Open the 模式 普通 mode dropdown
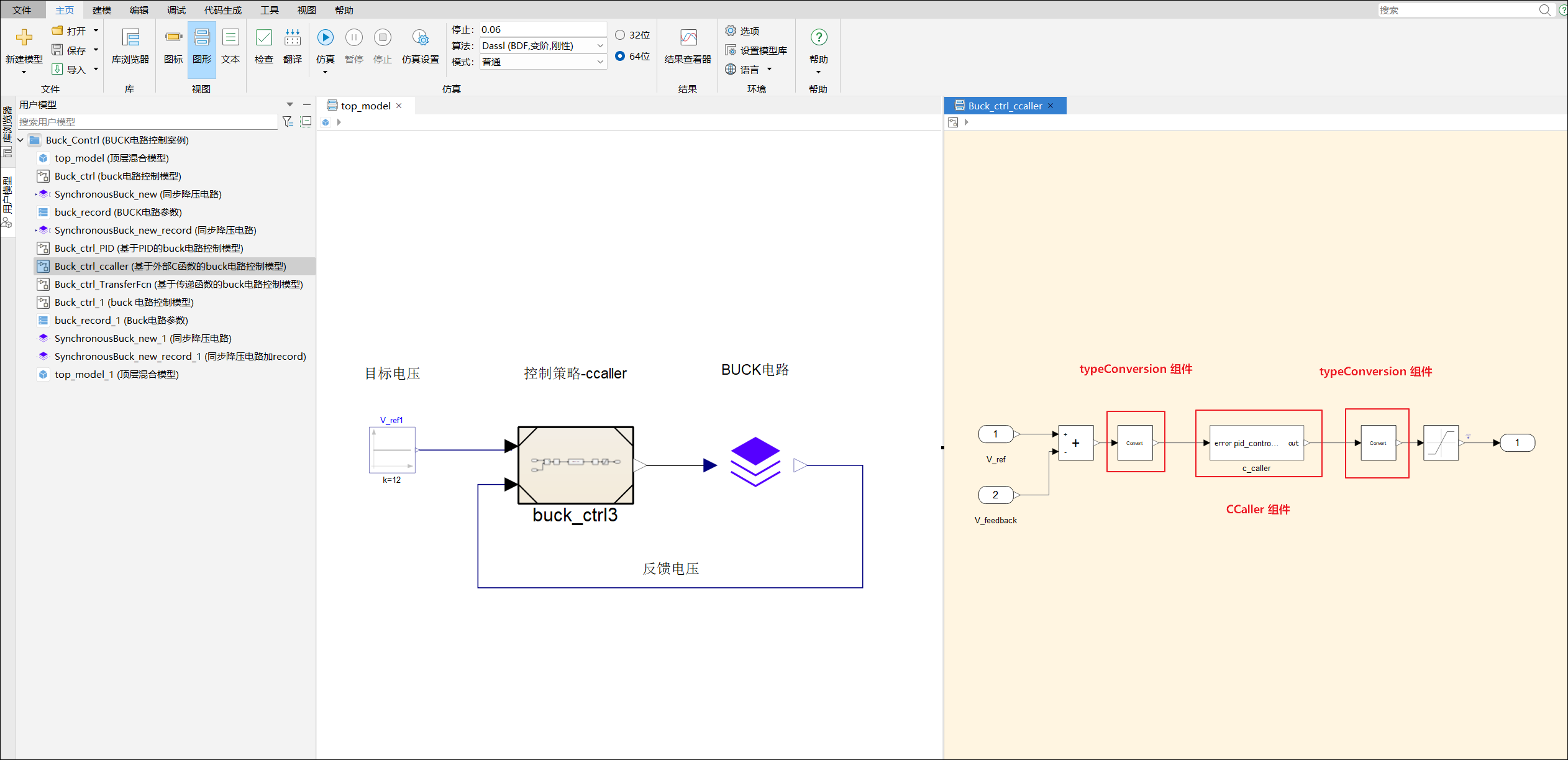The image size is (1568, 760). coord(600,62)
